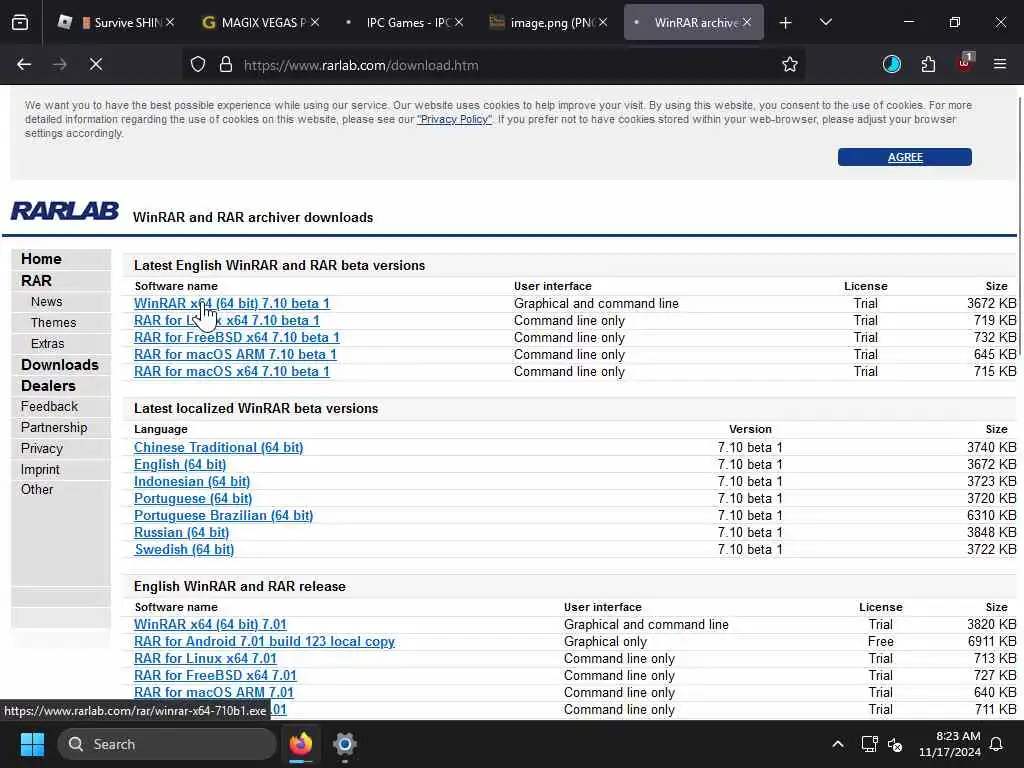Close the IPC Games tab
The height and width of the screenshot is (768, 1024).
click(x=459, y=22)
